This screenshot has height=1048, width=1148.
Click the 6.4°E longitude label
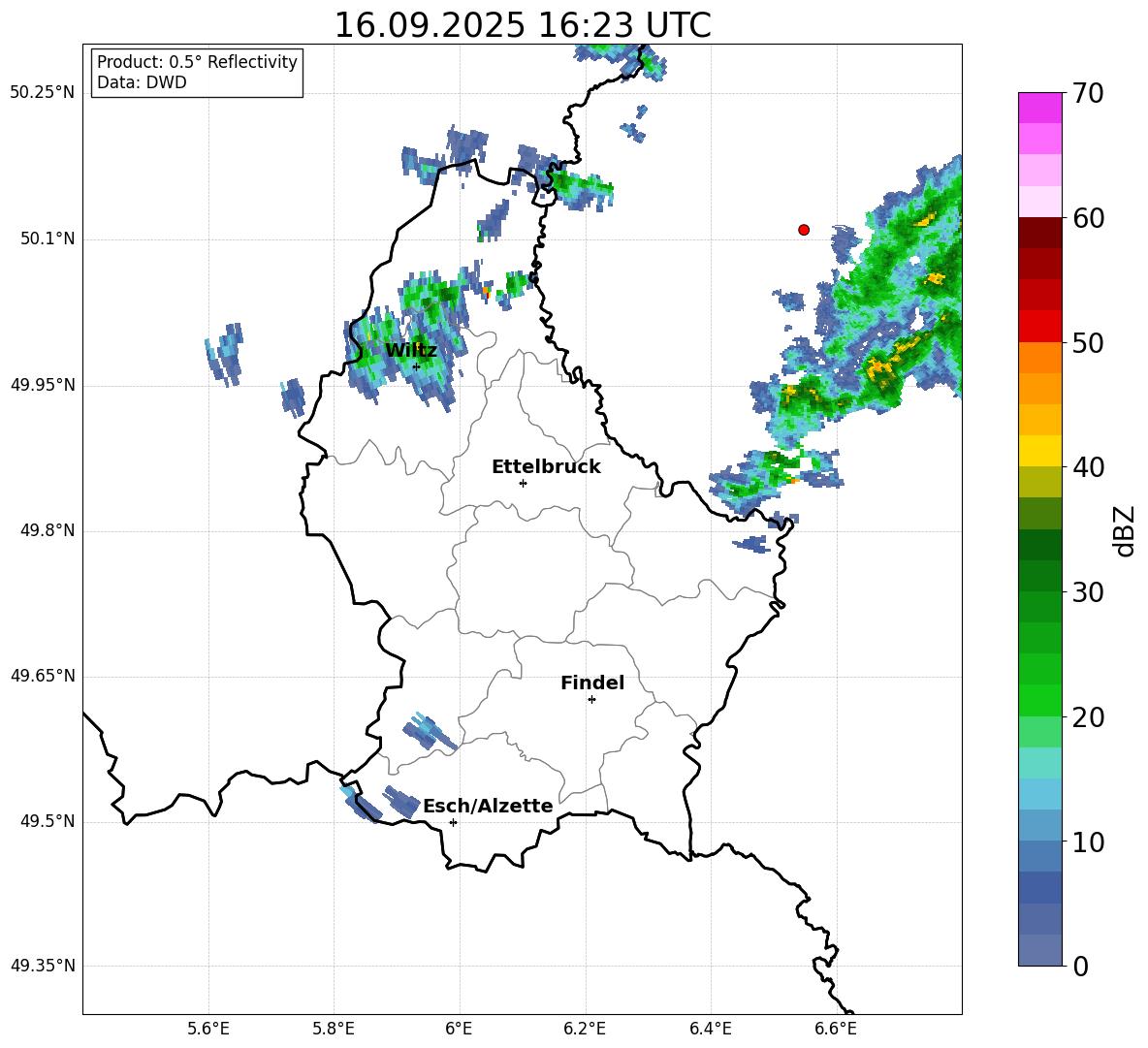[710, 1029]
